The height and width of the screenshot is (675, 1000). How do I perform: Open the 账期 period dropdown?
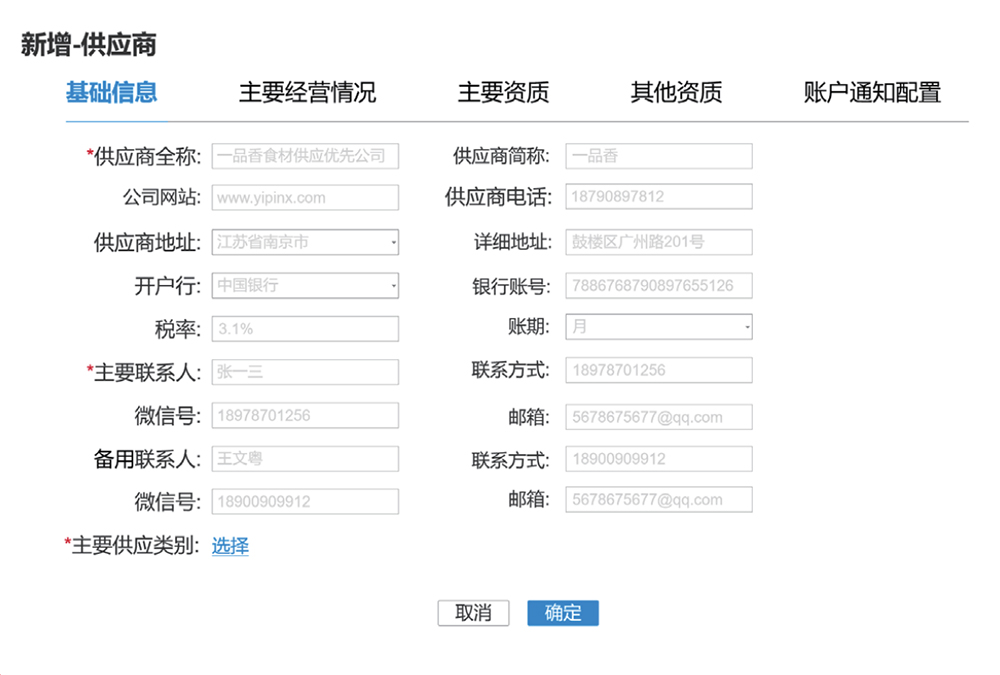tap(659, 327)
